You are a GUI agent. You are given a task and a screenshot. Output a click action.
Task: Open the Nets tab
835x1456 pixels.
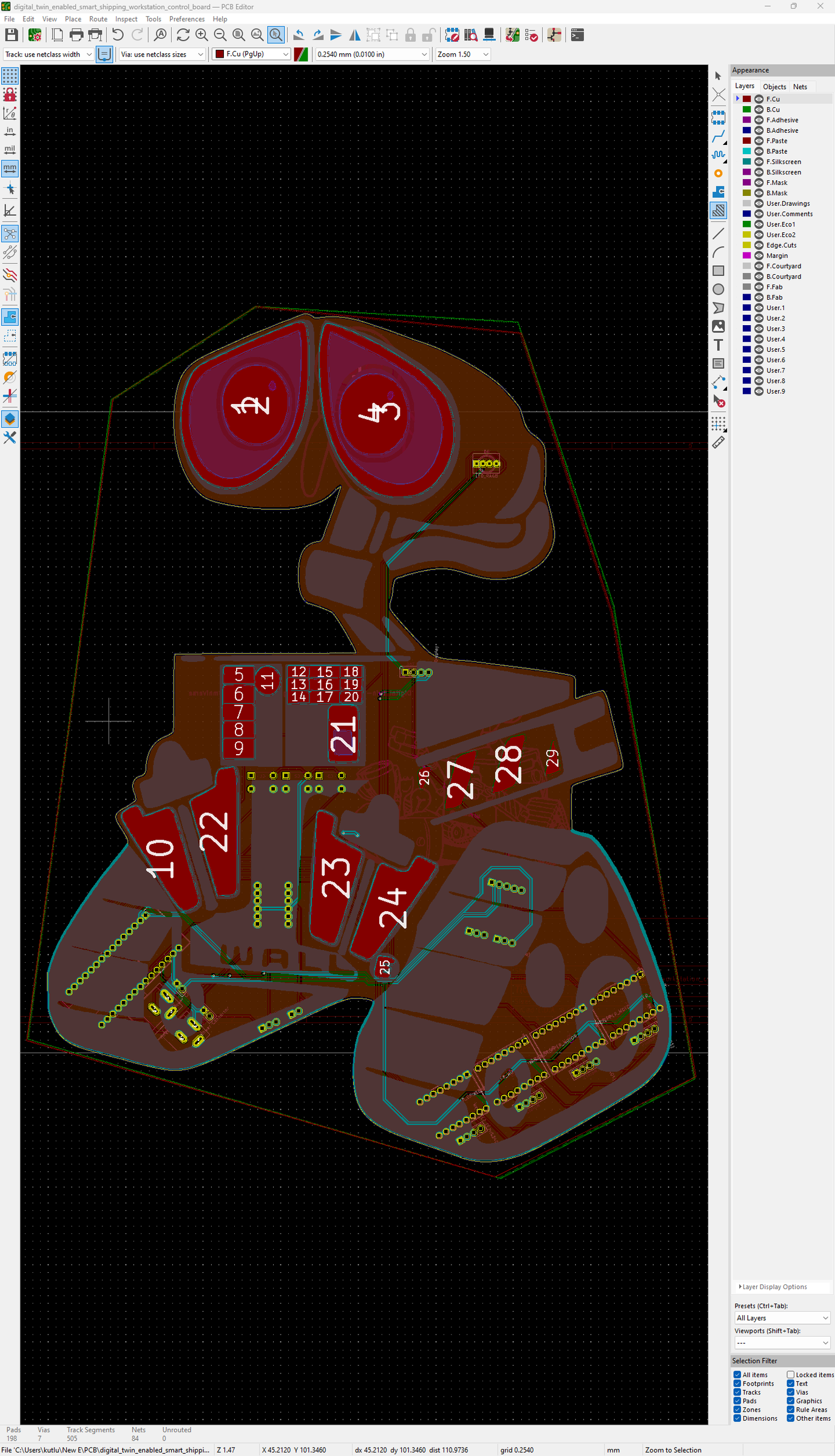800,87
